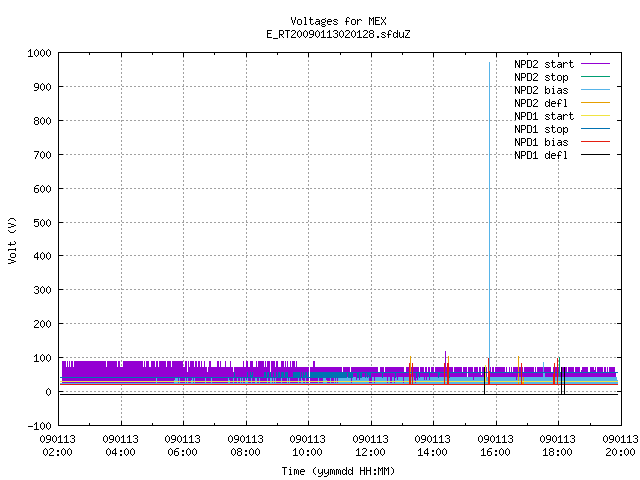Click the light blue NPD2 bias legend line
This screenshot has width=640, height=480.
pos(595,90)
